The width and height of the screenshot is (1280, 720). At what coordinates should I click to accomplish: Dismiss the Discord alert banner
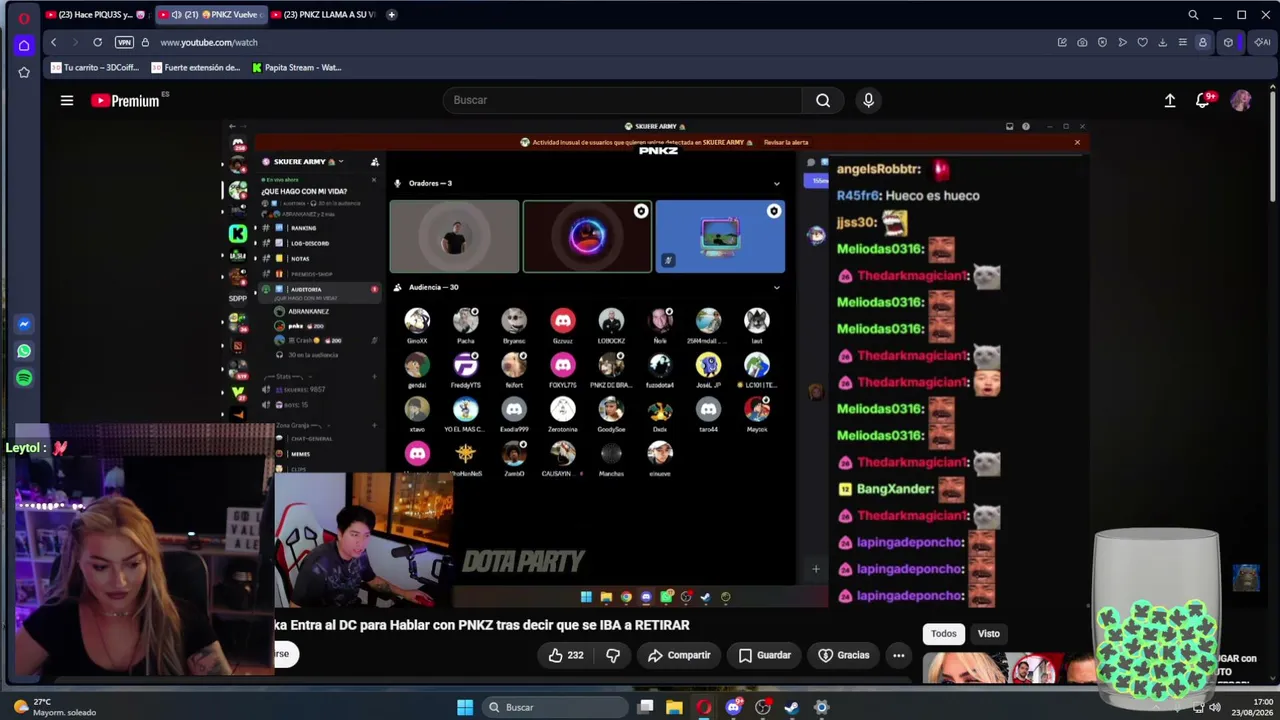(x=1077, y=142)
